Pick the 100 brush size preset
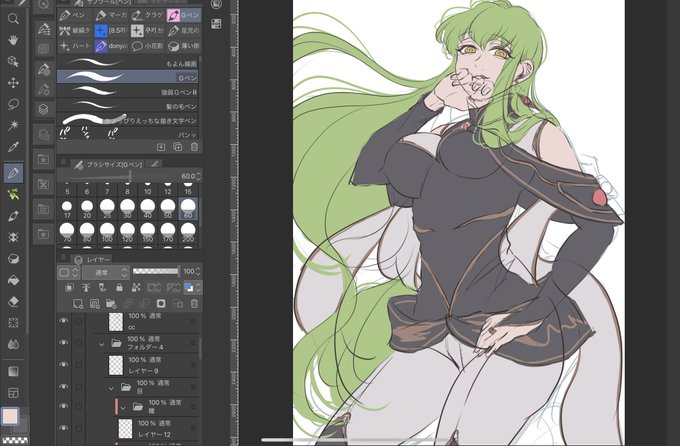Image resolution: width=680 pixels, height=446 pixels. coord(107,232)
